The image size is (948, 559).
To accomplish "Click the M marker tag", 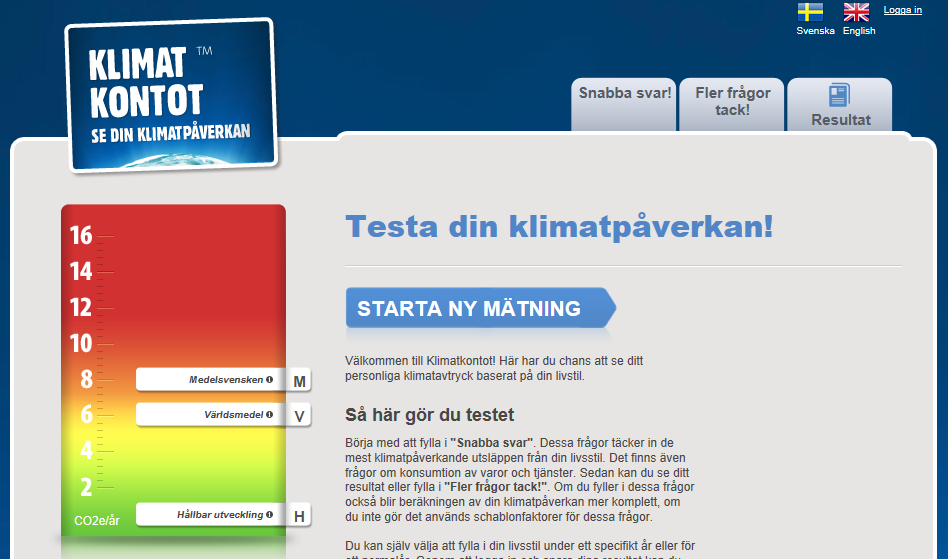I will click(299, 381).
